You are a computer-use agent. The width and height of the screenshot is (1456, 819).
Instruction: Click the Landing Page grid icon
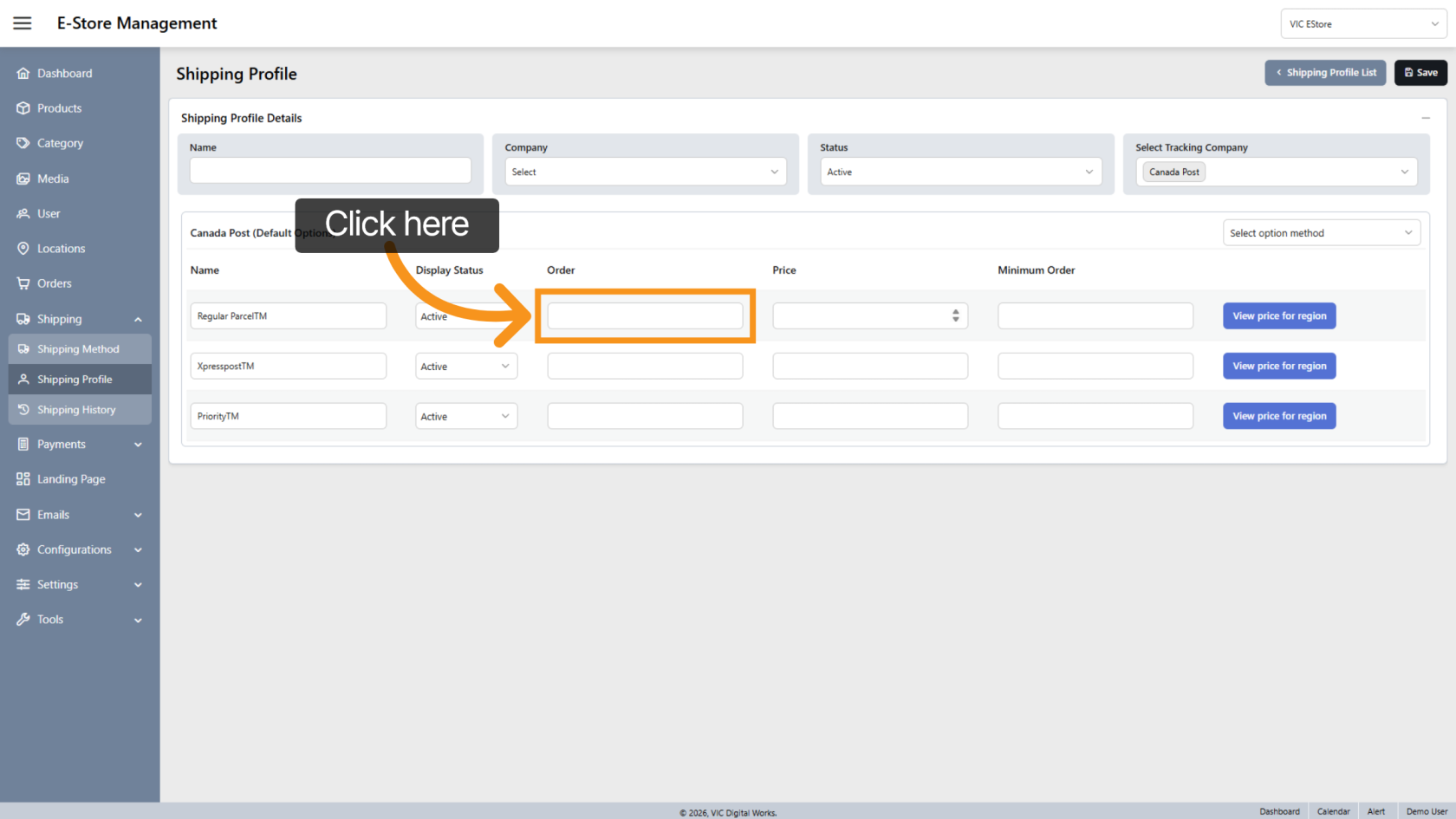coord(23,479)
